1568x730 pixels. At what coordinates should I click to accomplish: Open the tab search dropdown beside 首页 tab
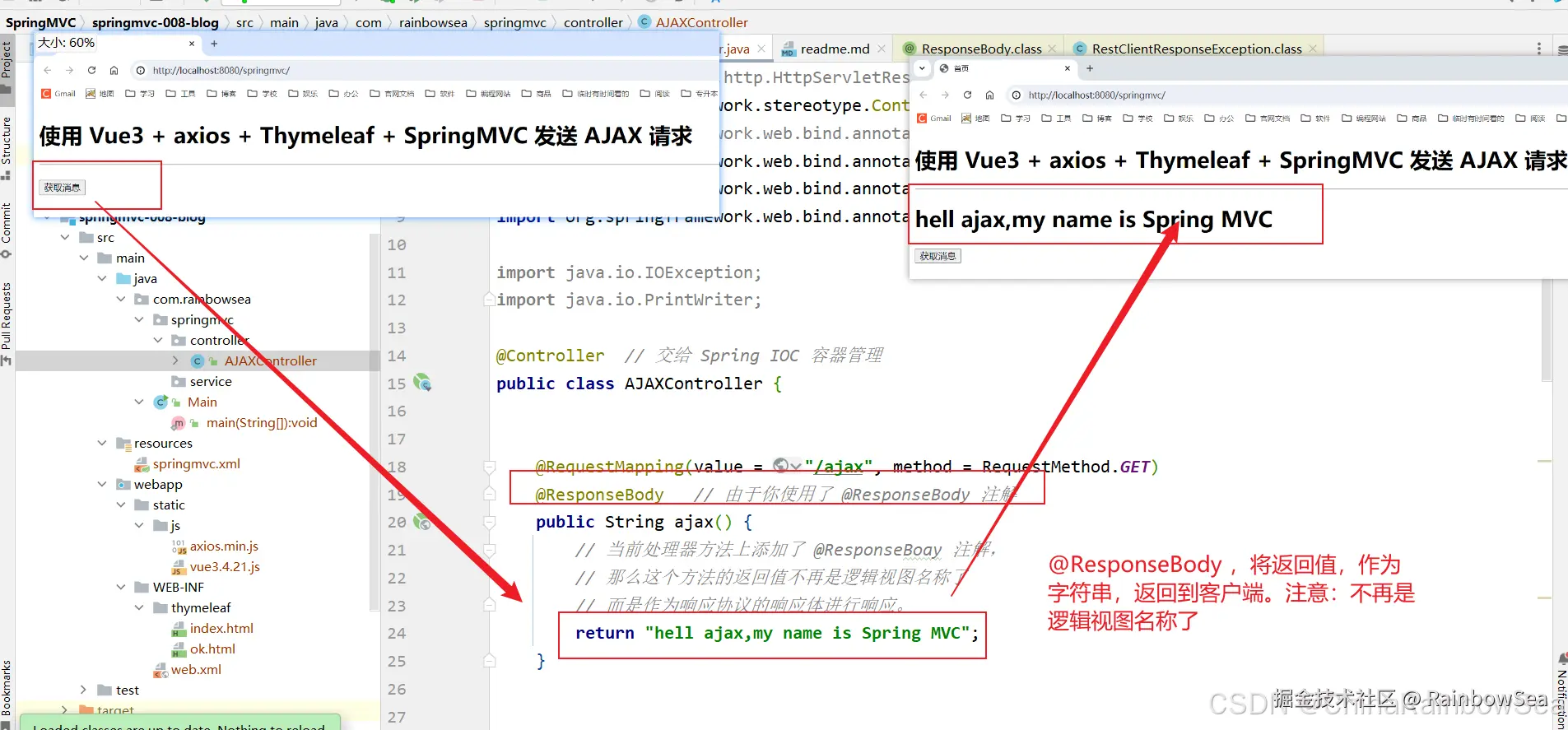click(923, 68)
